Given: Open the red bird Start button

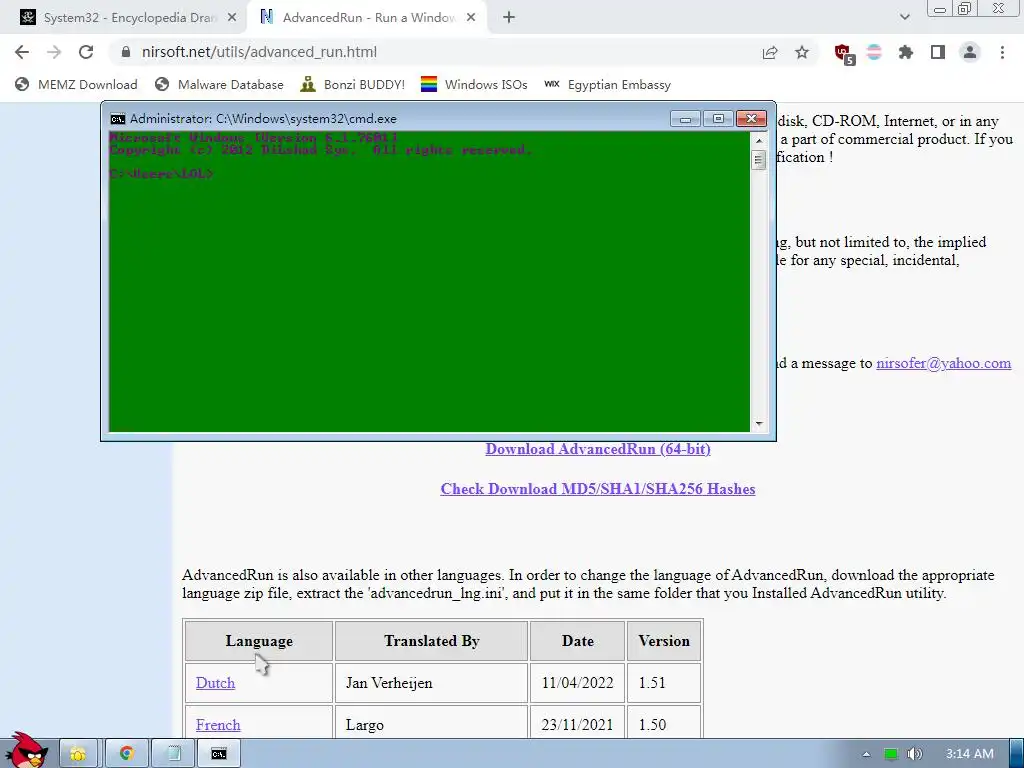Looking at the screenshot, I should point(26,751).
